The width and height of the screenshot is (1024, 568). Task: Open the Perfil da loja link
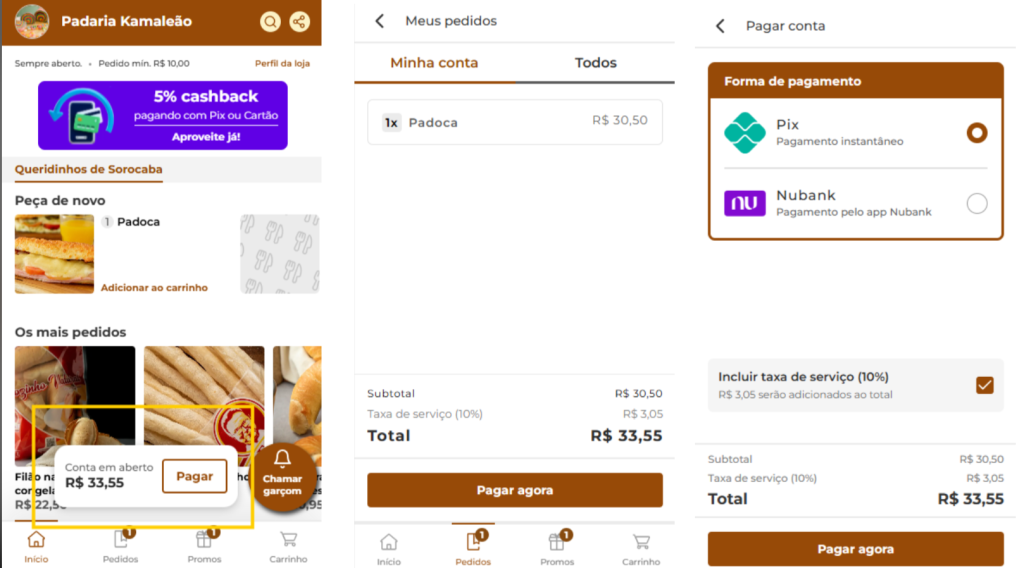pyautogui.click(x=282, y=64)
